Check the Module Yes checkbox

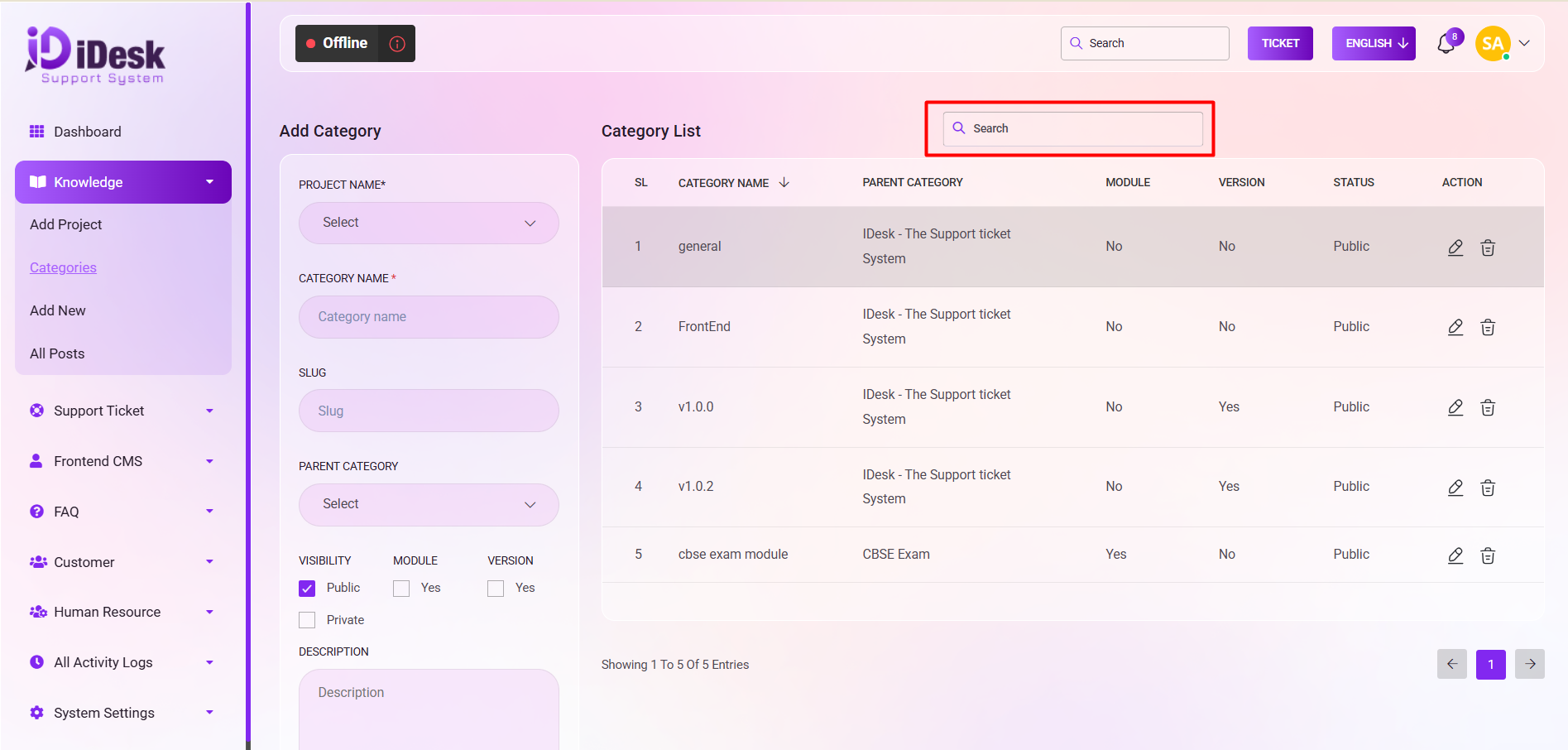coord(401,589)
